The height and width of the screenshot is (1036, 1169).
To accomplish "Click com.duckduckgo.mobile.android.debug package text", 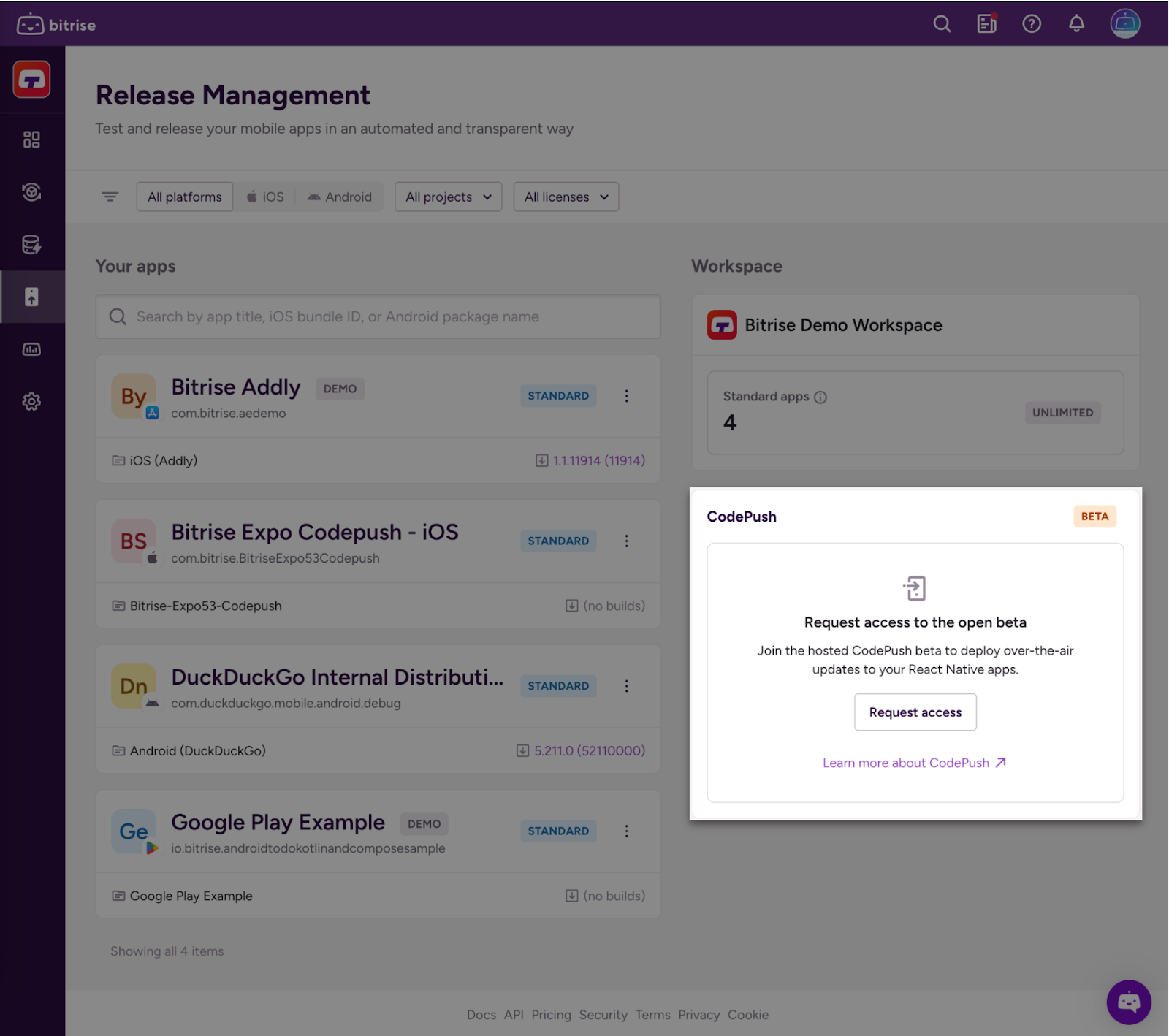I will point(286,704).
